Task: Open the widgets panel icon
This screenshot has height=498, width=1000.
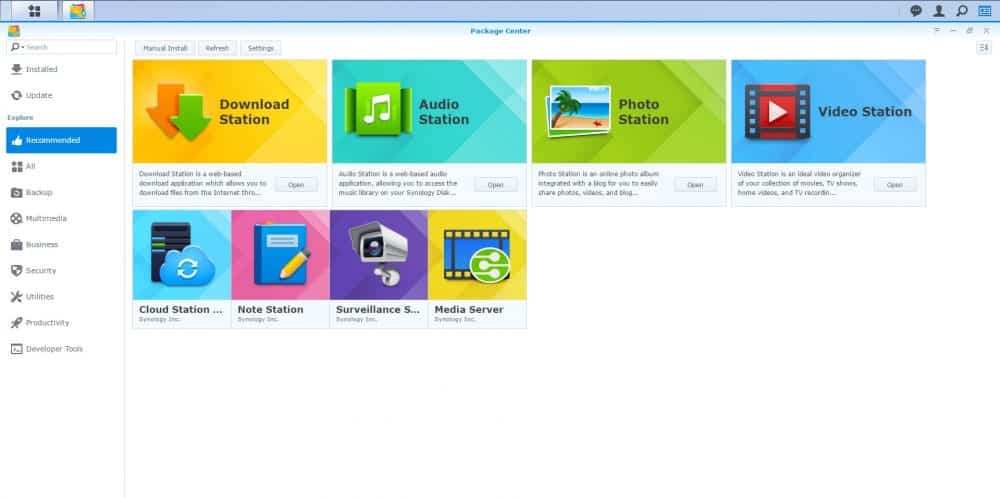Action: click(x=985, y=11)
